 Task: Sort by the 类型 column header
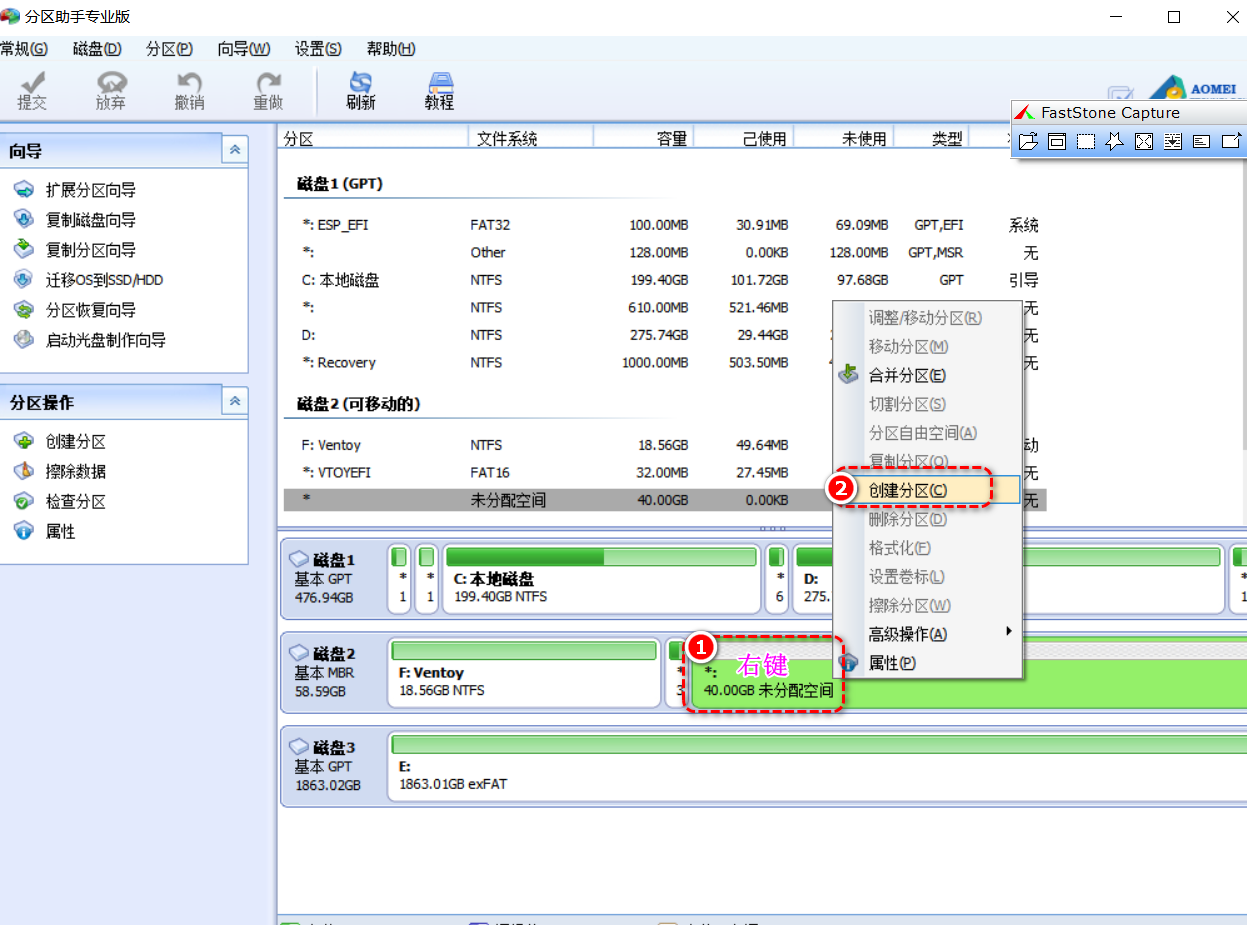[x=930, y=139]
